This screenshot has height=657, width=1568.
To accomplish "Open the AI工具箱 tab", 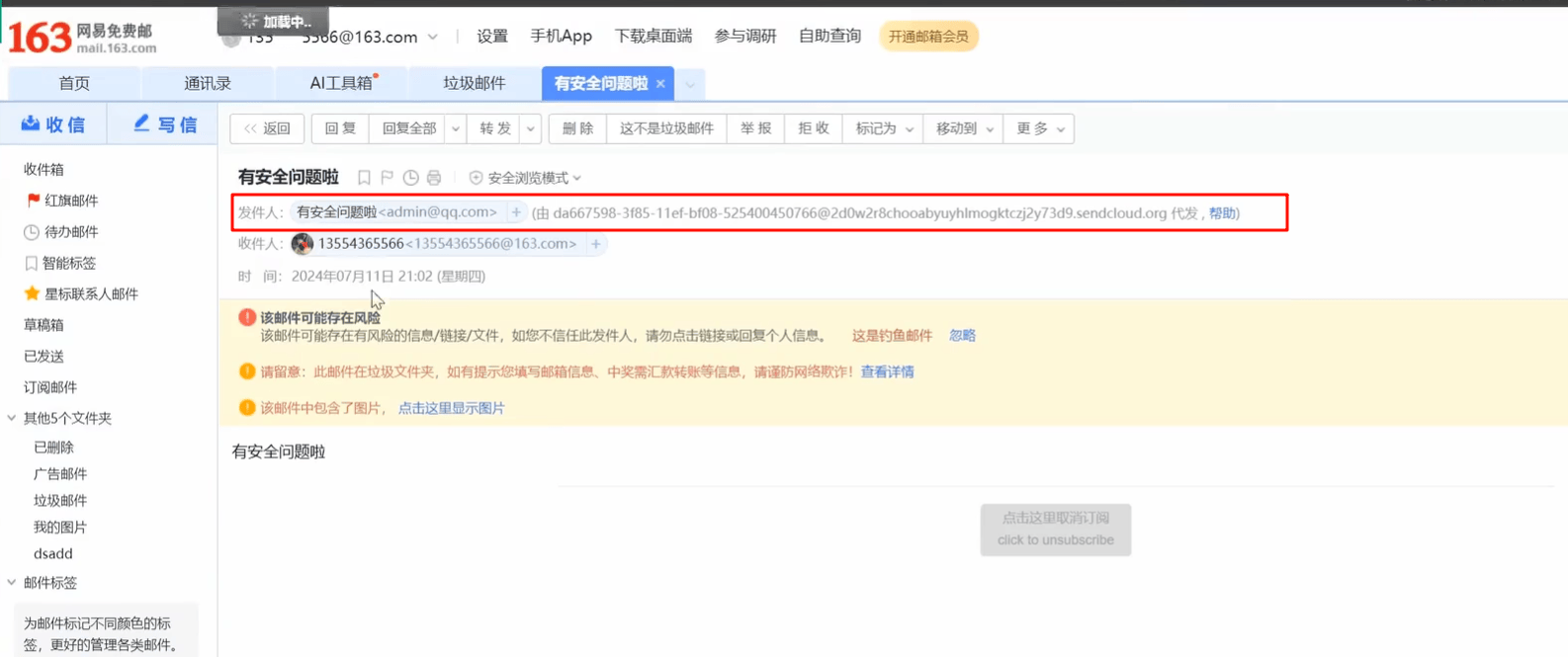I will 341,84.
